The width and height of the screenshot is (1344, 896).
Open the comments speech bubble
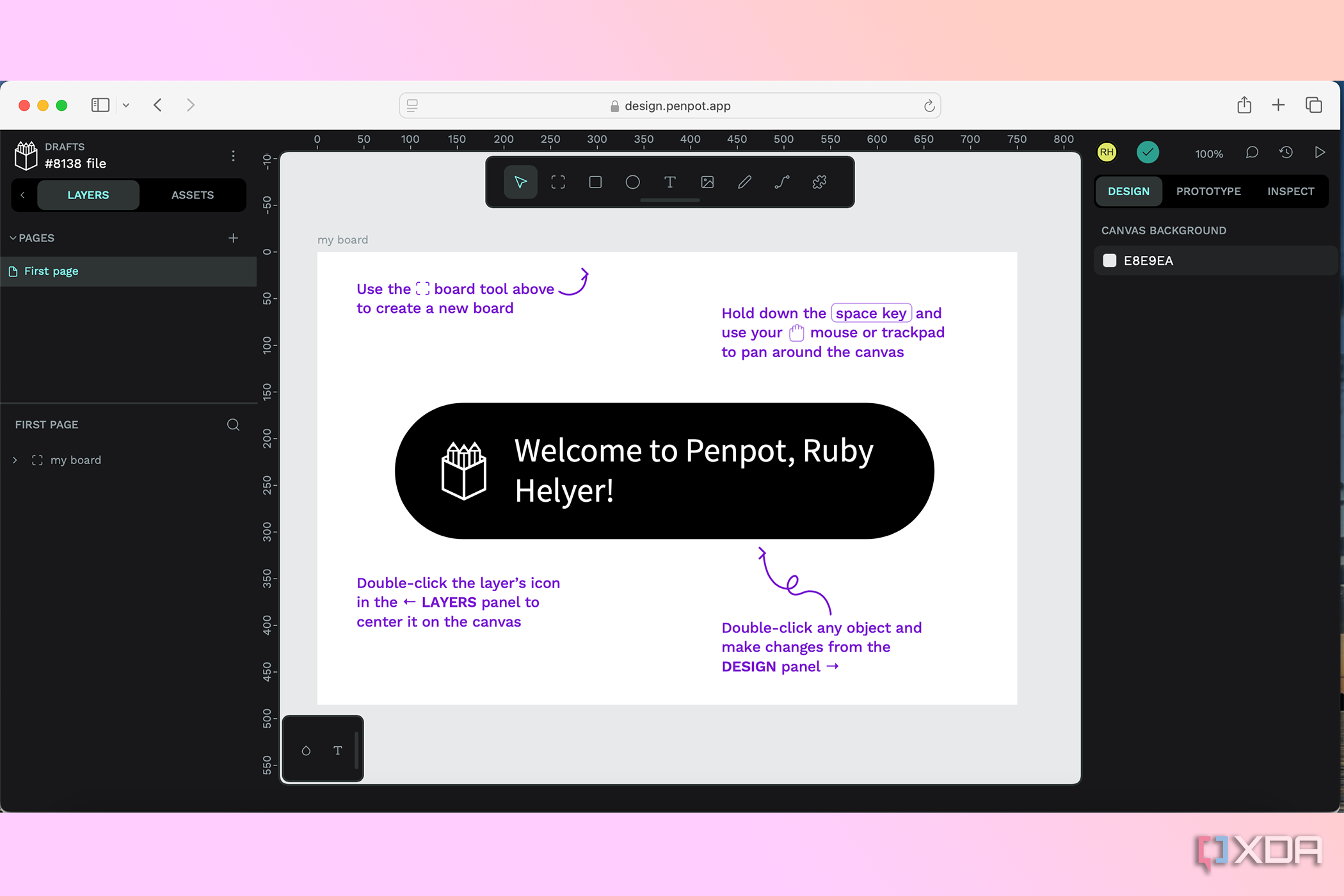(1252, 152)
